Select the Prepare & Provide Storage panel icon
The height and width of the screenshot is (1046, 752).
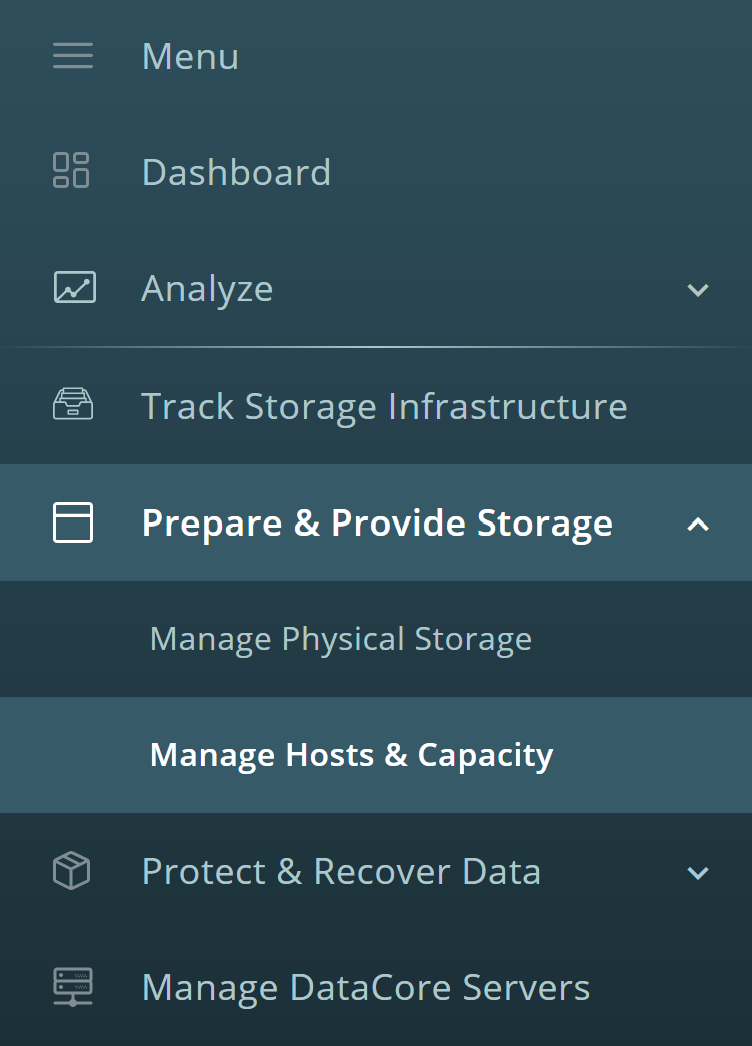[72, 522]
